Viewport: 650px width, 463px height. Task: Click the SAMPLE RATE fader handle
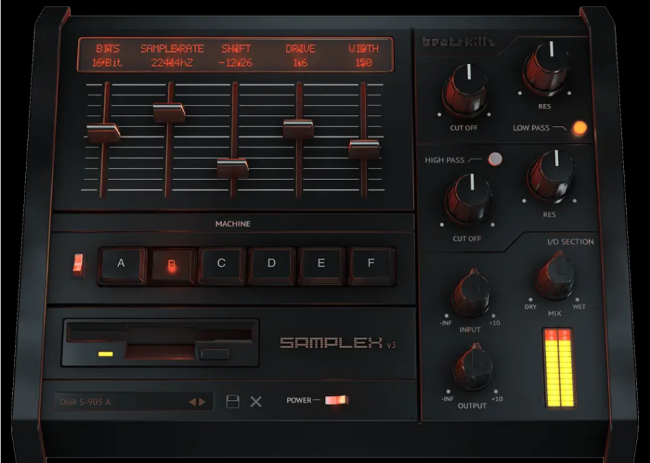click(x=169, y=112)
